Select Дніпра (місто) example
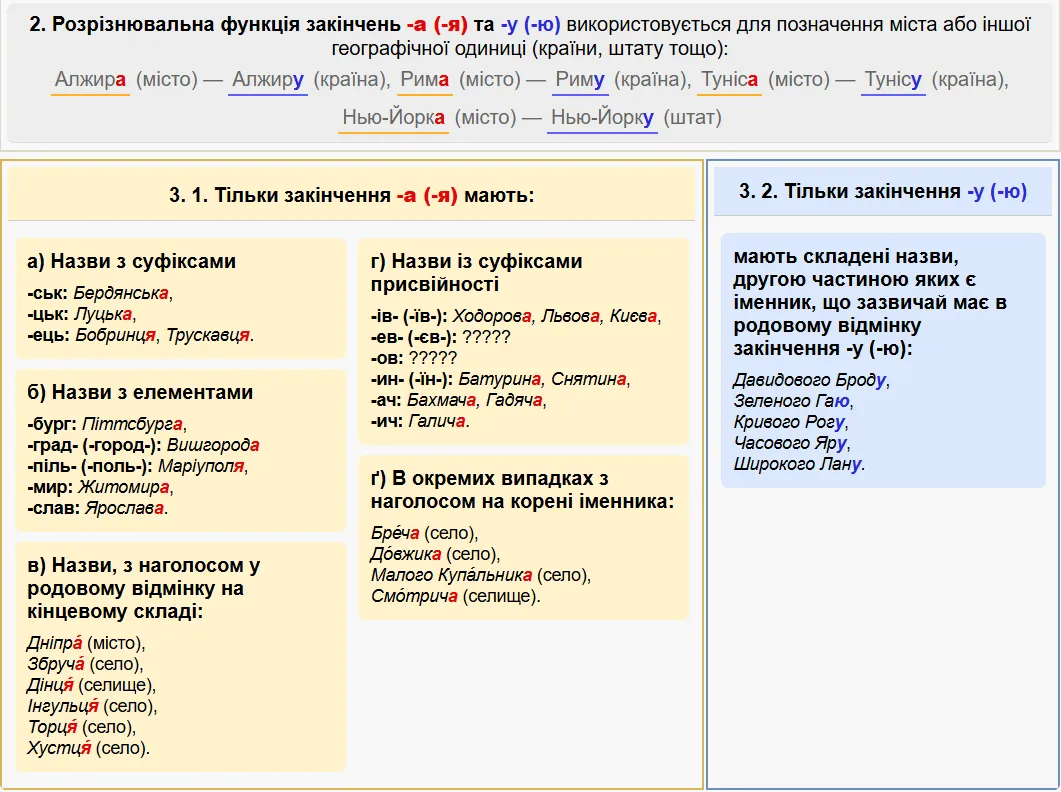 pyautogui.click(x=86, y=643)
